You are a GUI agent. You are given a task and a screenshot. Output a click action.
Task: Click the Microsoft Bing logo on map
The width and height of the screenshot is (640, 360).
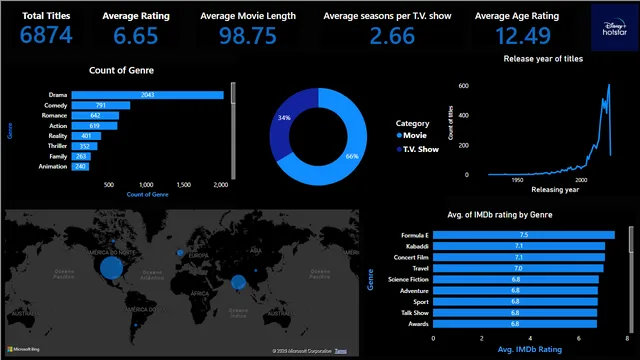coord(24,349)
